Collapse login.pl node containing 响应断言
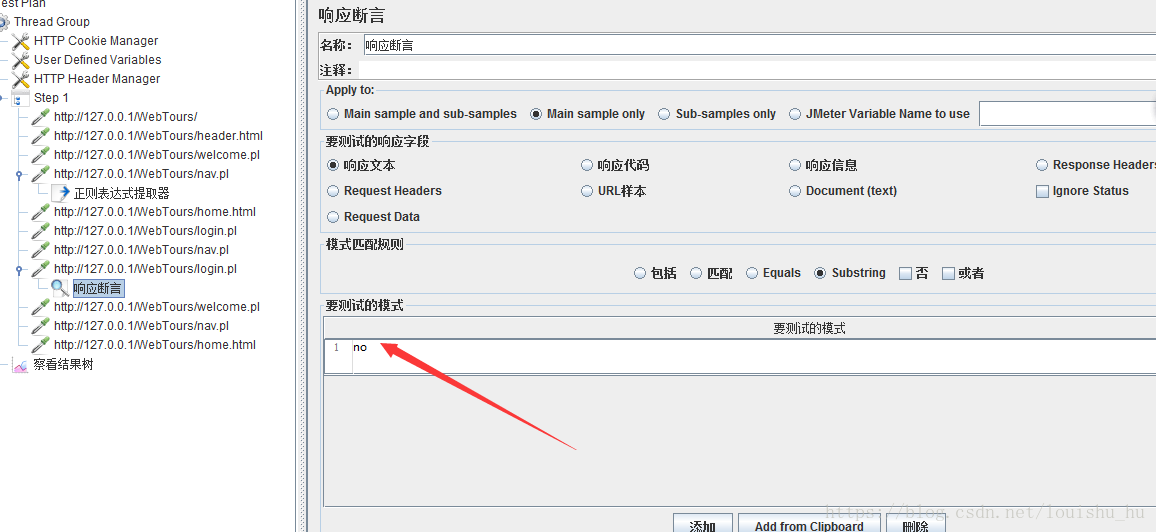 [x=18, y=270]
